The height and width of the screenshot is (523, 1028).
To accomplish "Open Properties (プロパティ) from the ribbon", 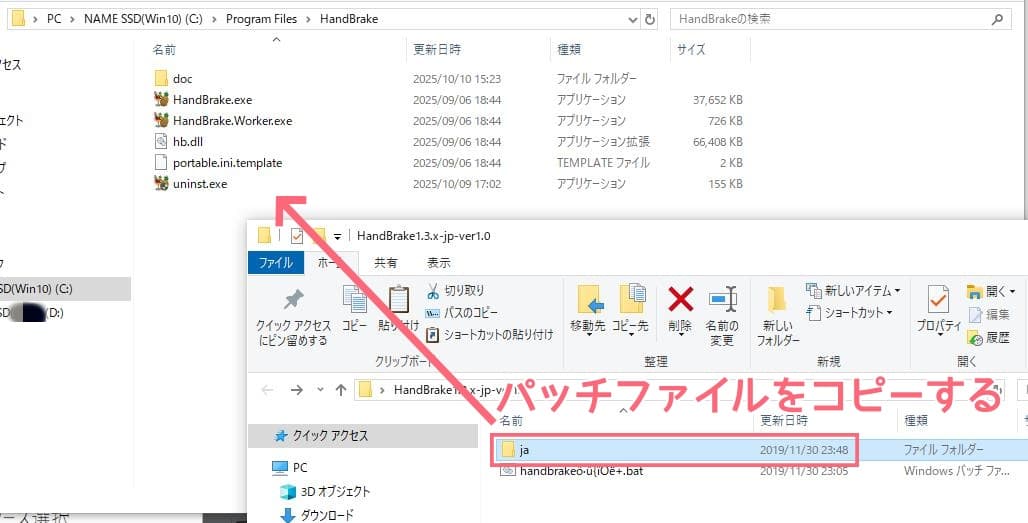I will point(938,300).
